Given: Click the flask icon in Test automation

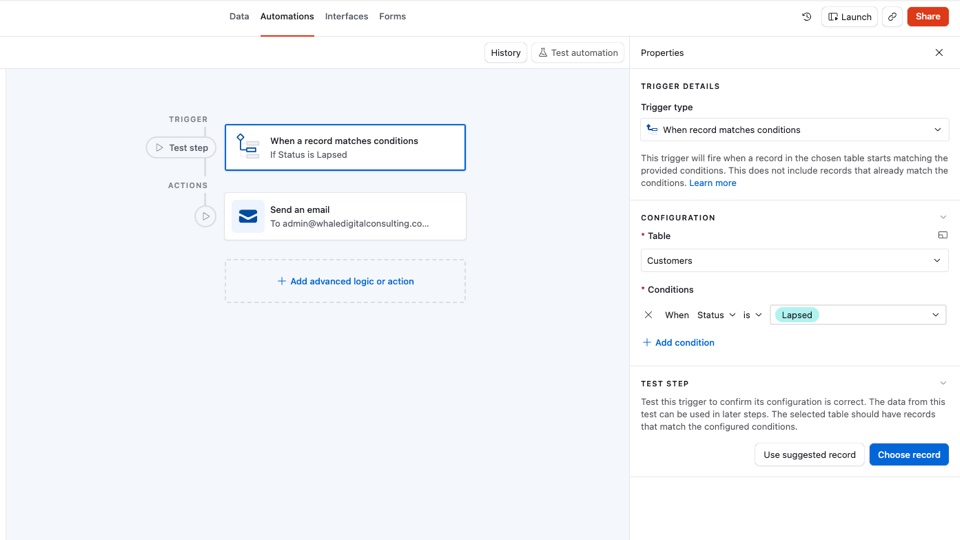Looking at the screenshot, I should coord(542,53).
